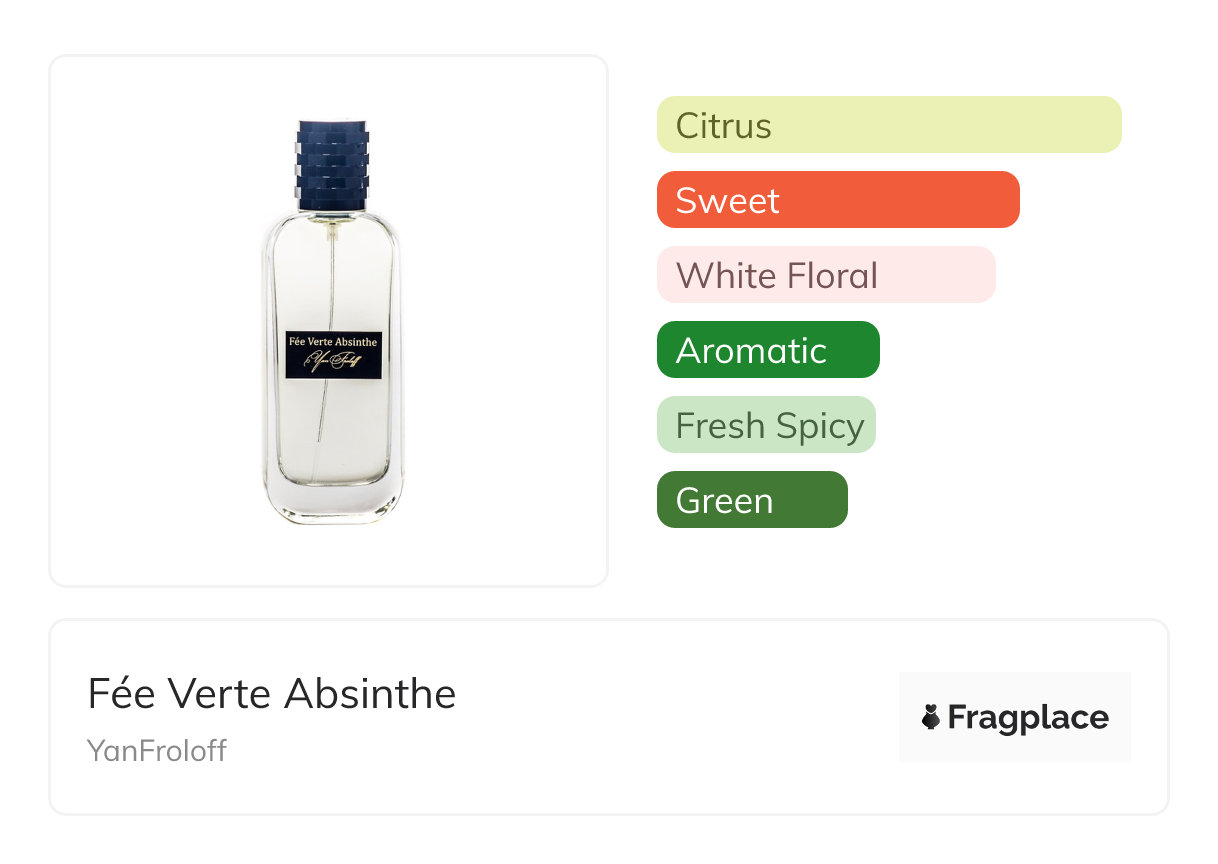The image size is (1218, 864).
Task: Select the Fresh Spicy accord bar
Action: [766, 425]
